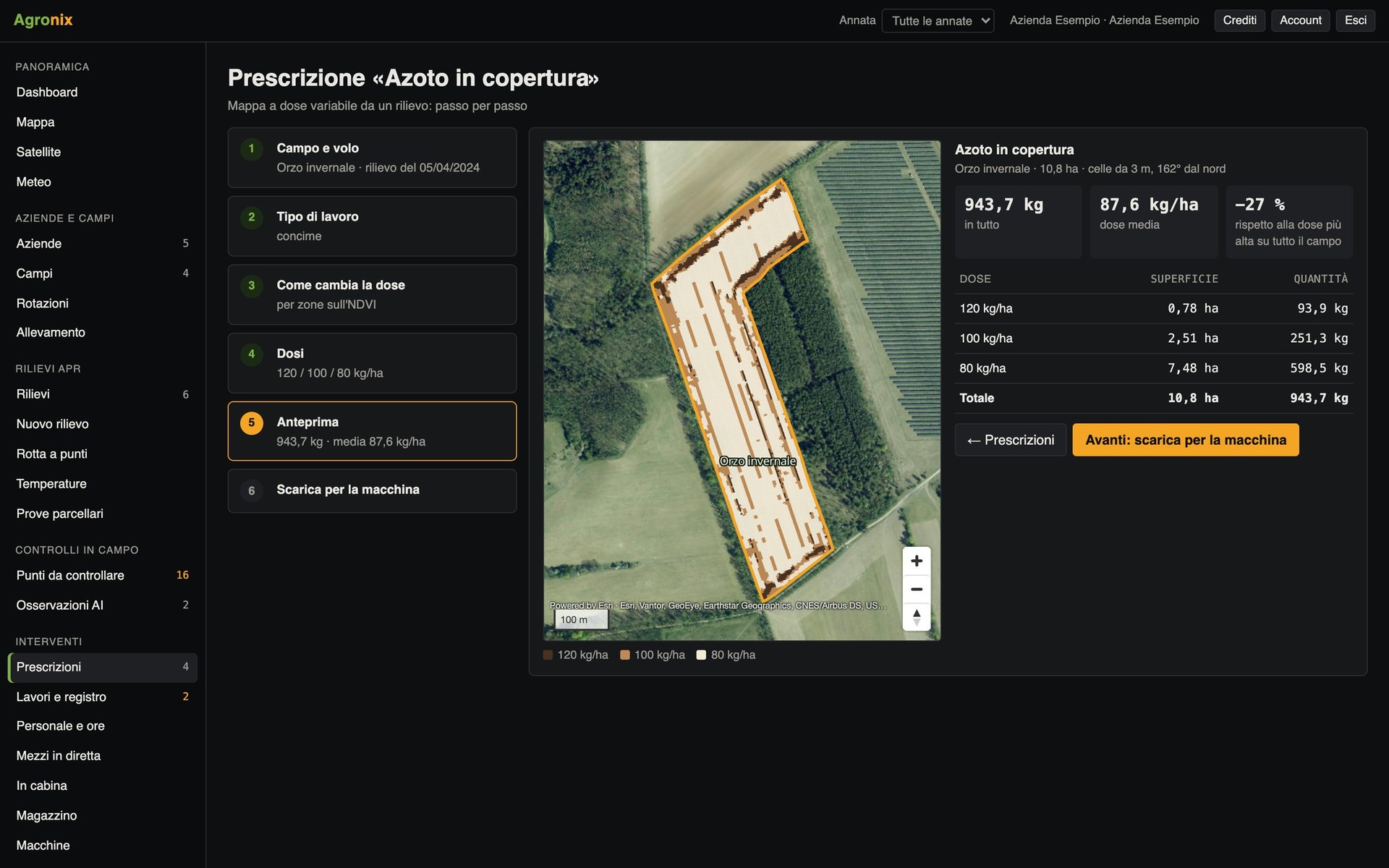Reset map bearing with compass button

[916, 617]
